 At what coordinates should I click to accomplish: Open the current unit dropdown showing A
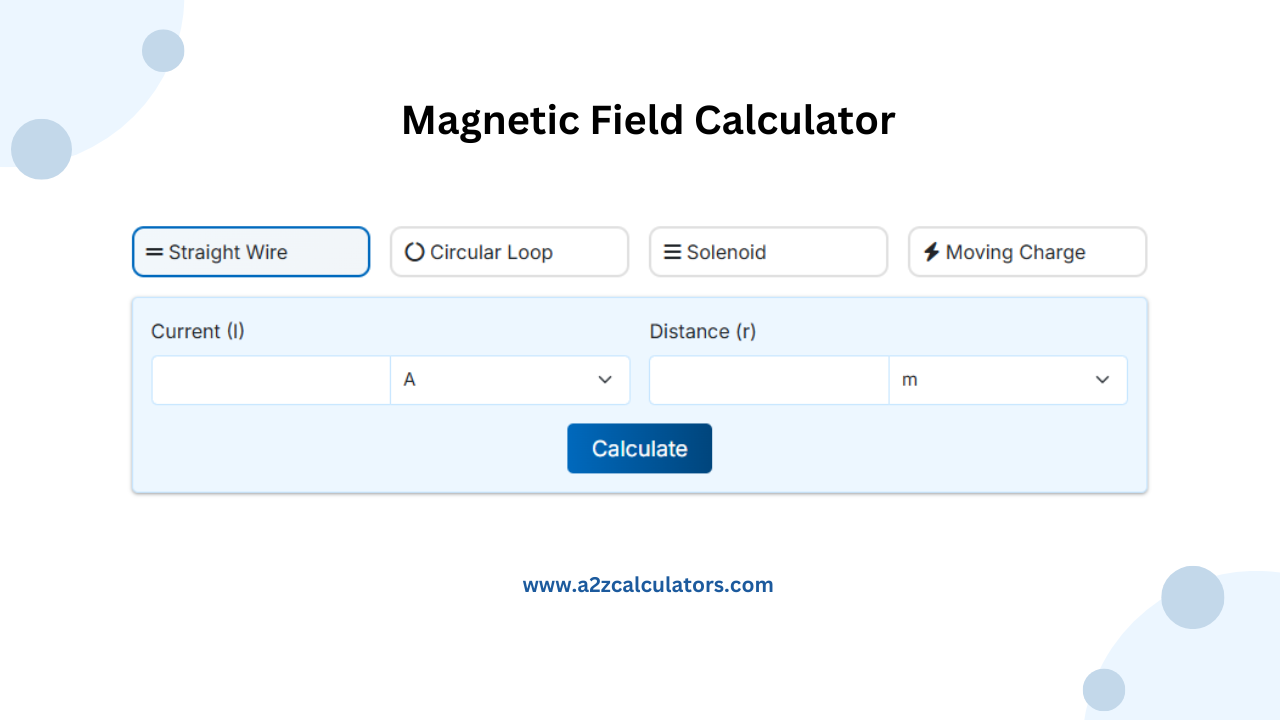[x=510, y=380]
